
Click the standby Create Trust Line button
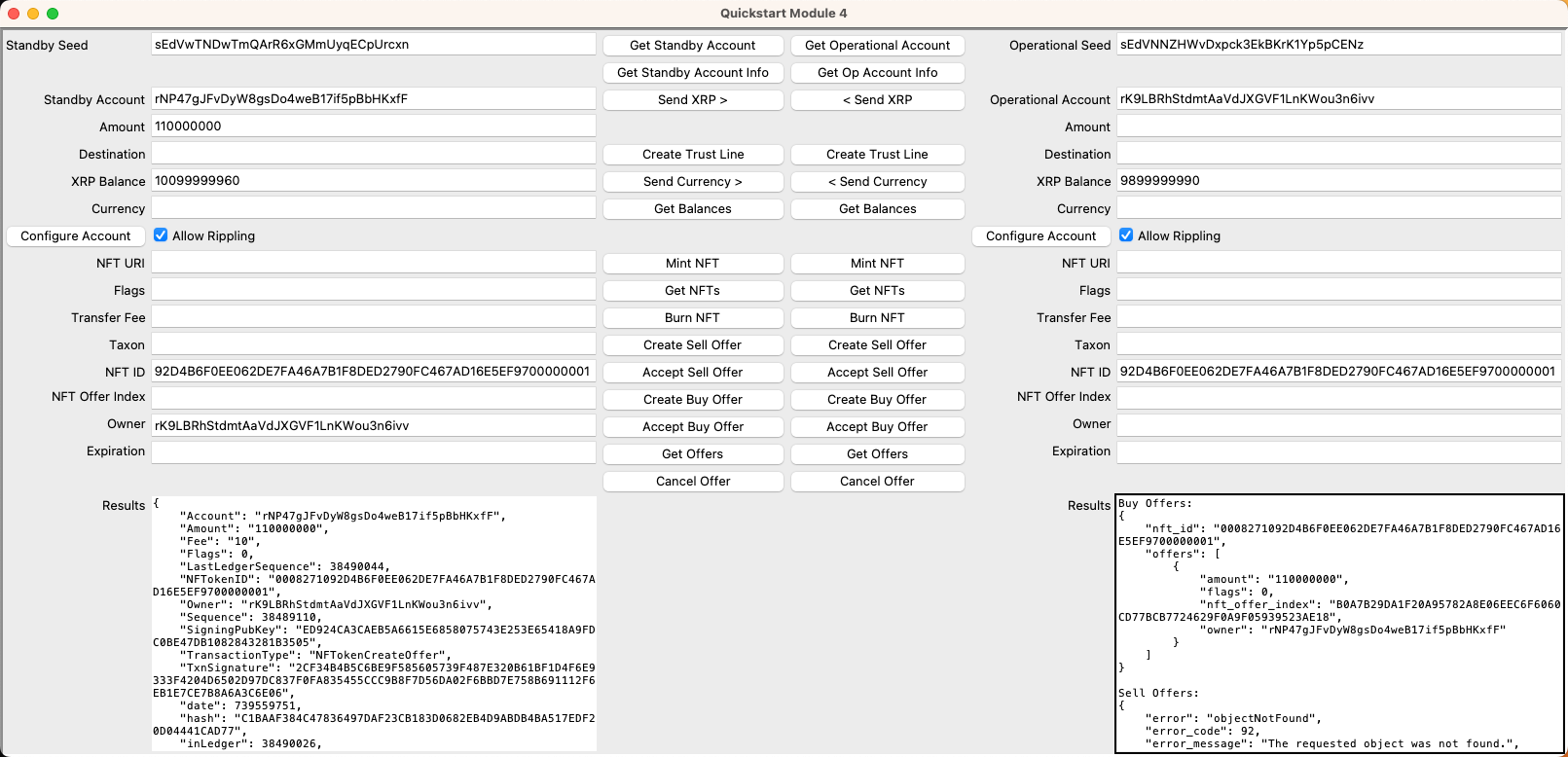pos(692,155)
